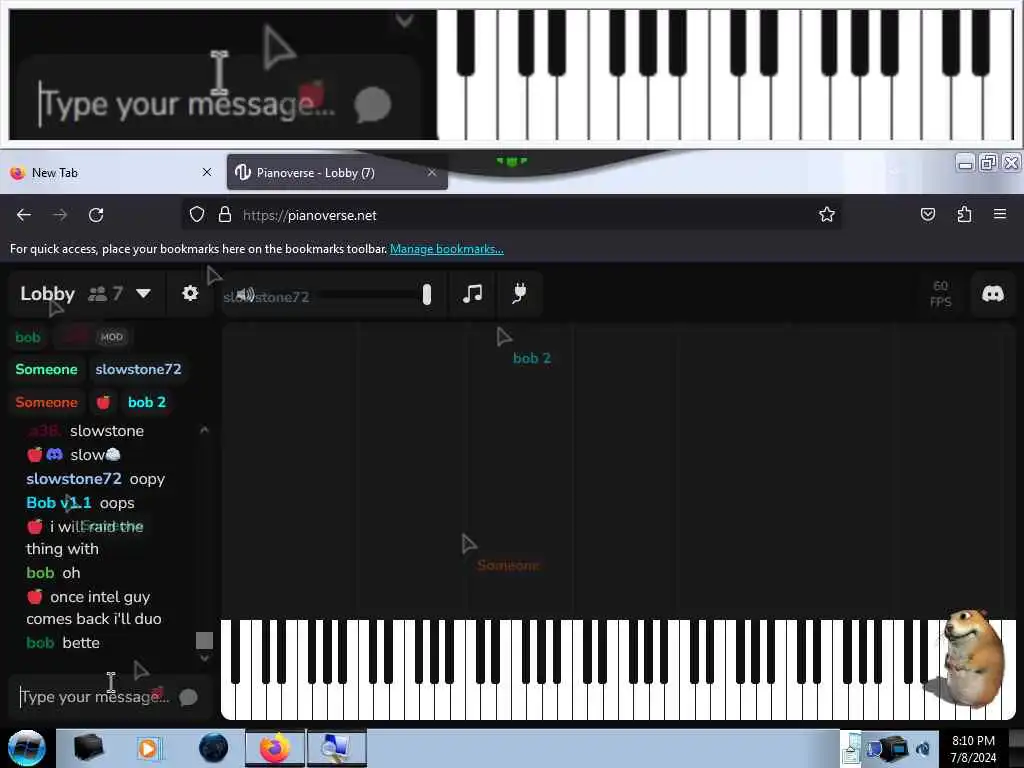Bookmark this page with star icon
1024x768 pixels.
tap(827, 214)
